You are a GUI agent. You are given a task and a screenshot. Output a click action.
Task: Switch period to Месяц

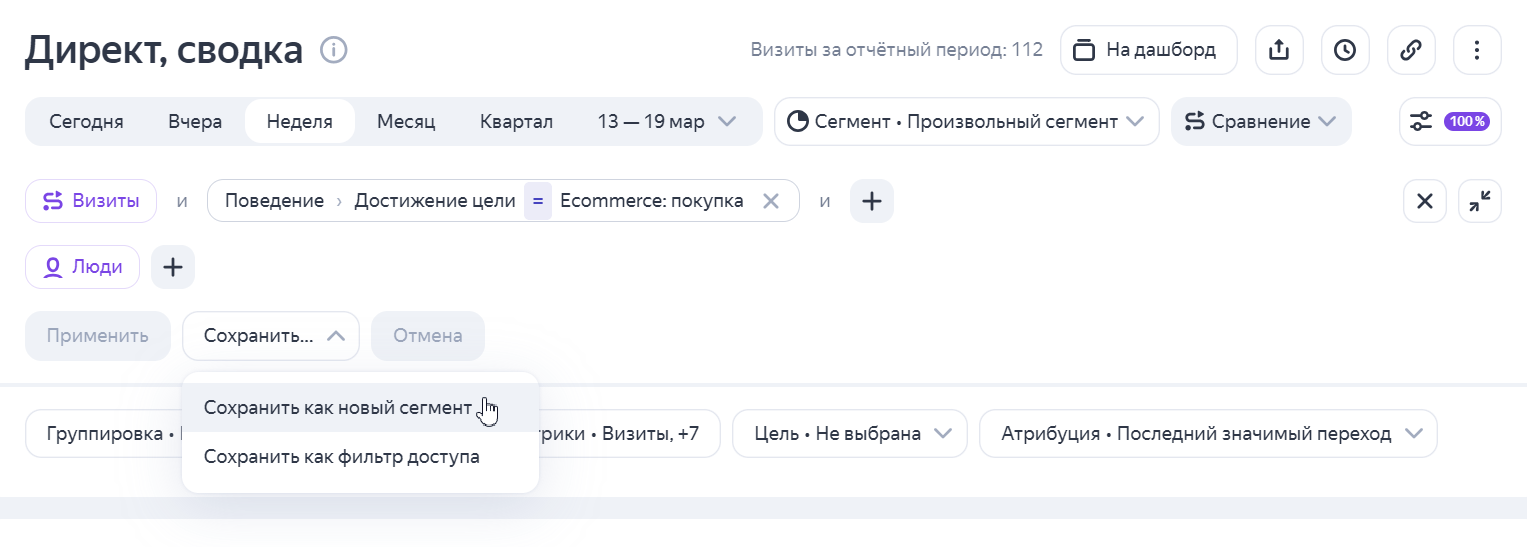click(406, 122)
